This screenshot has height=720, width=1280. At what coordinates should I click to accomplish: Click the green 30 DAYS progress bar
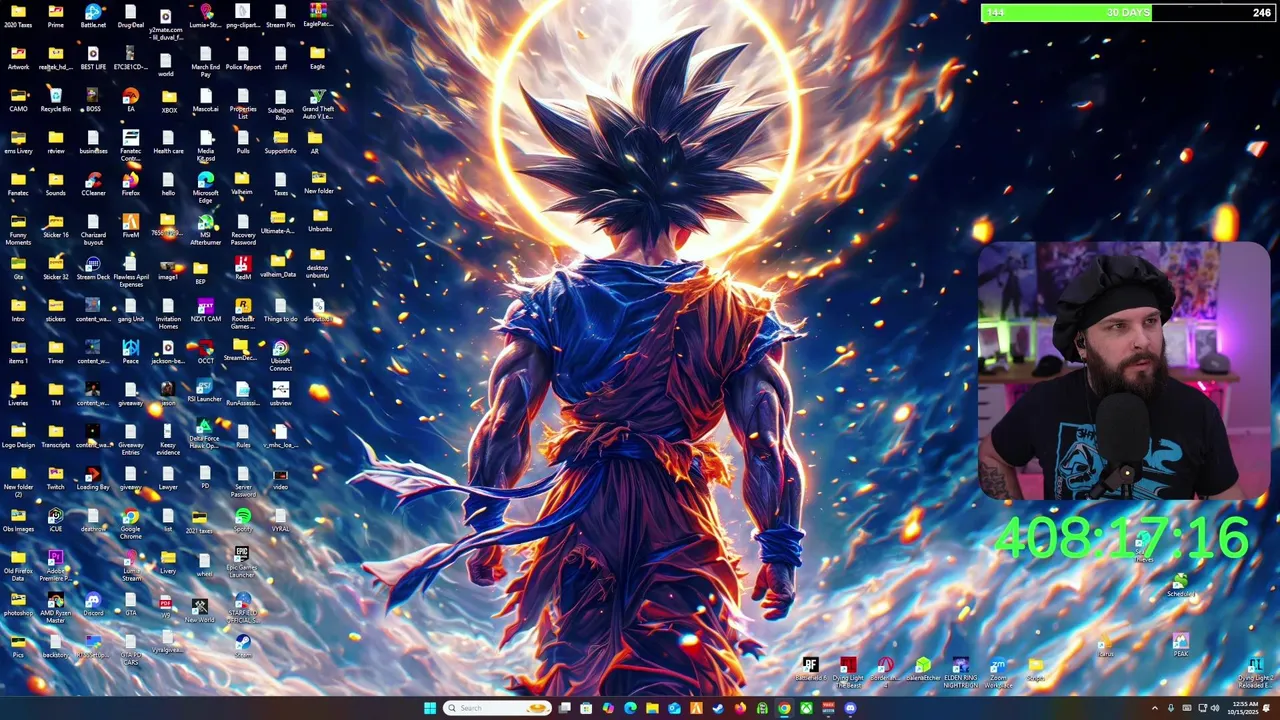tap(1128, 13)
